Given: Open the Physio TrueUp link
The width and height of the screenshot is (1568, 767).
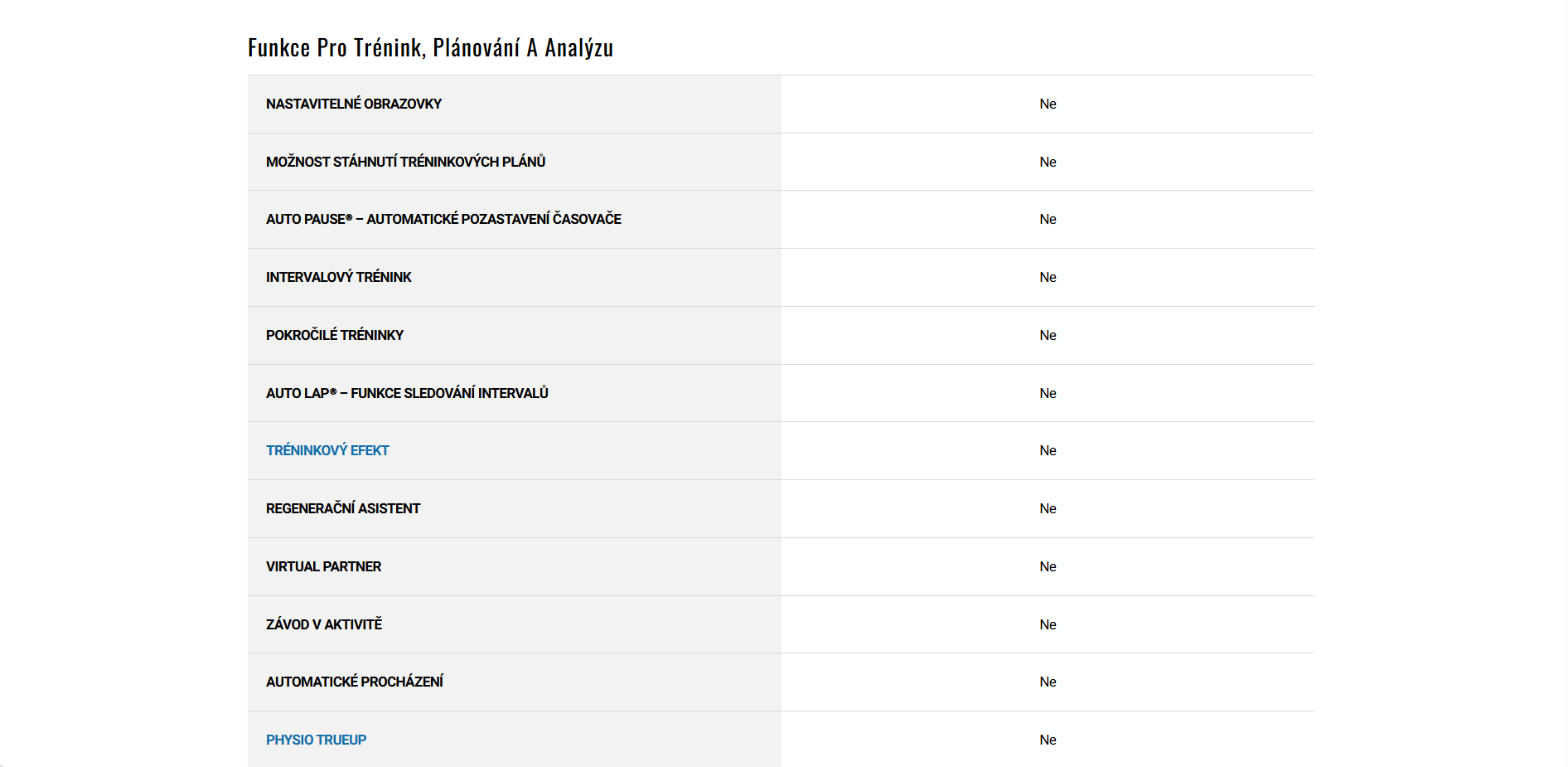Looking at the screenshot, I should [316, 740].
